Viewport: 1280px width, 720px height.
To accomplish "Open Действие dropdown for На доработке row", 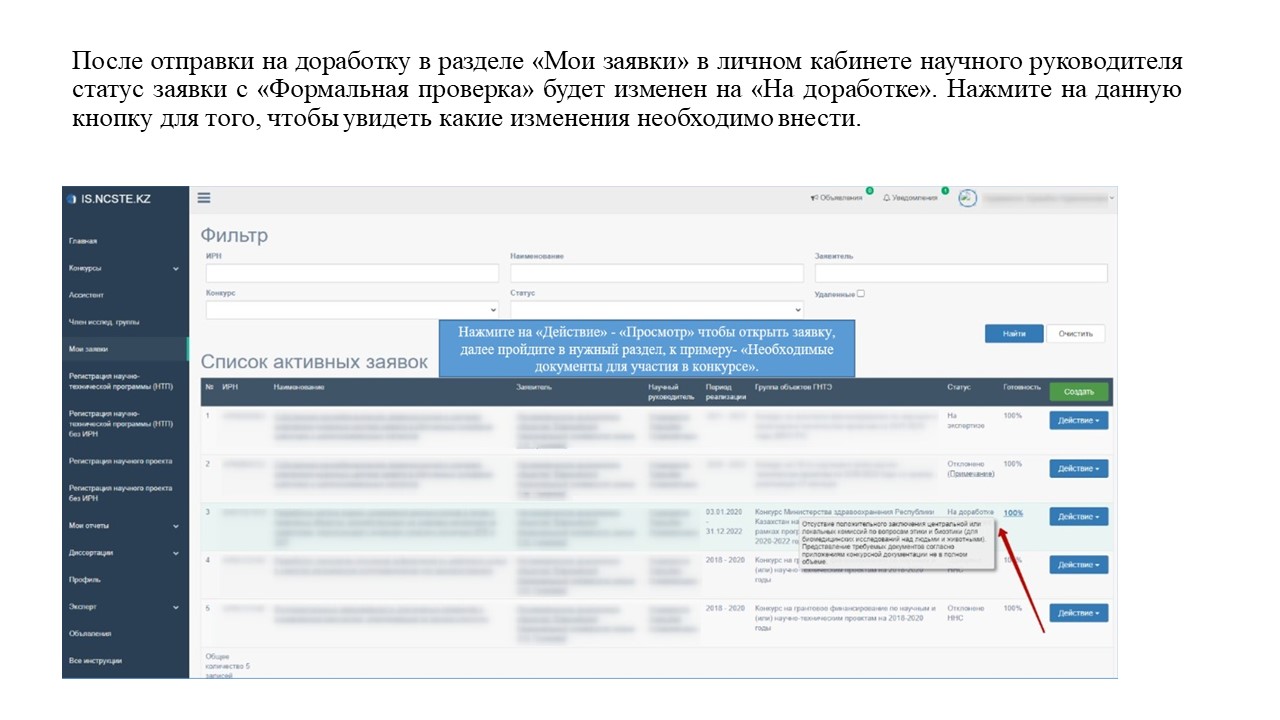I will click(x=1078, y=516).
